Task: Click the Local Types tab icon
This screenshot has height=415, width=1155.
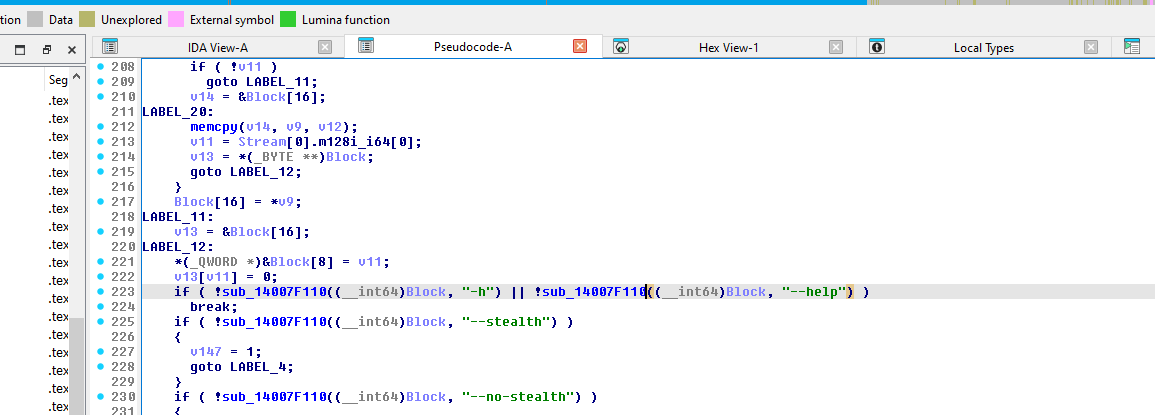Action: (877, 47)
